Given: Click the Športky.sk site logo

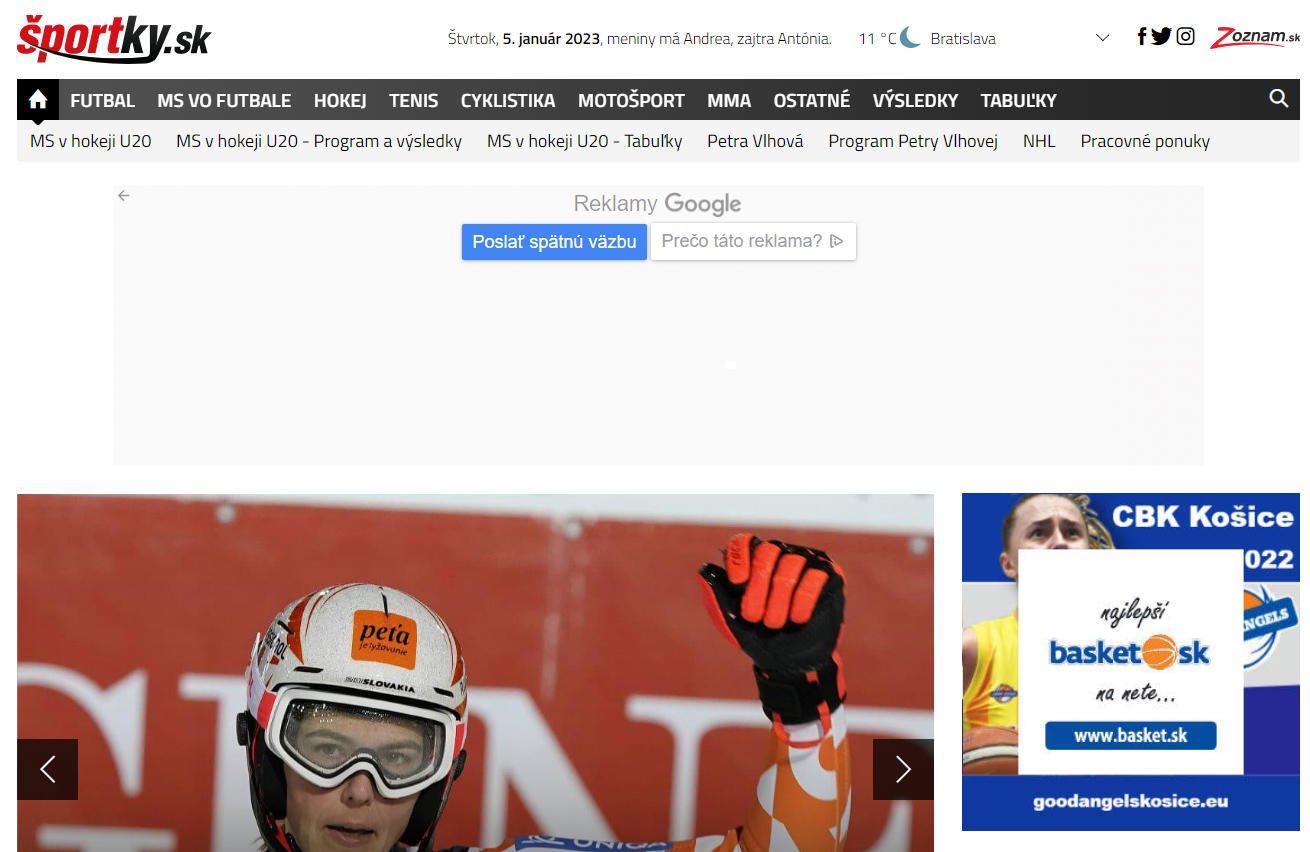Looking at the screenshot, I should (114, 39).
